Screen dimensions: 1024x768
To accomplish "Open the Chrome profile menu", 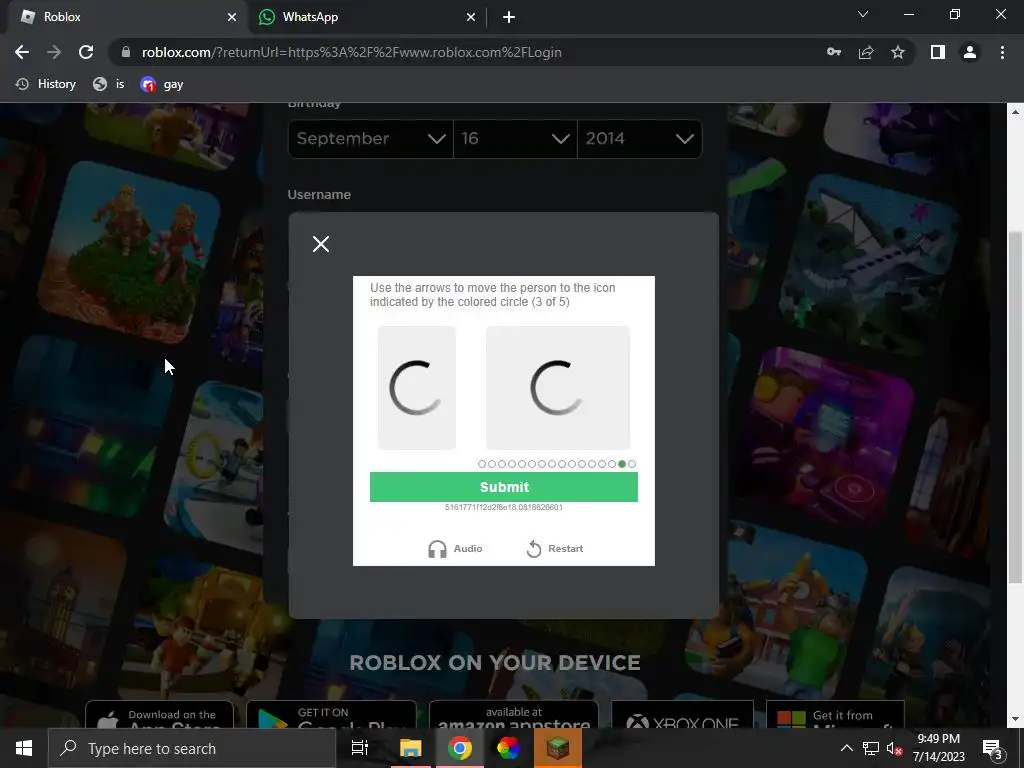I will 970,52.
